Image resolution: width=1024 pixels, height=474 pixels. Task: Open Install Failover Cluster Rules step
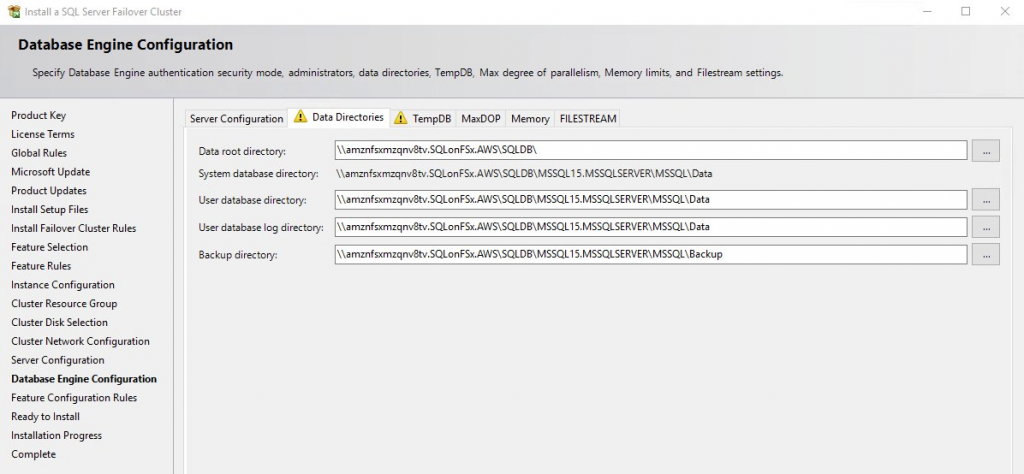pos(74,229)
